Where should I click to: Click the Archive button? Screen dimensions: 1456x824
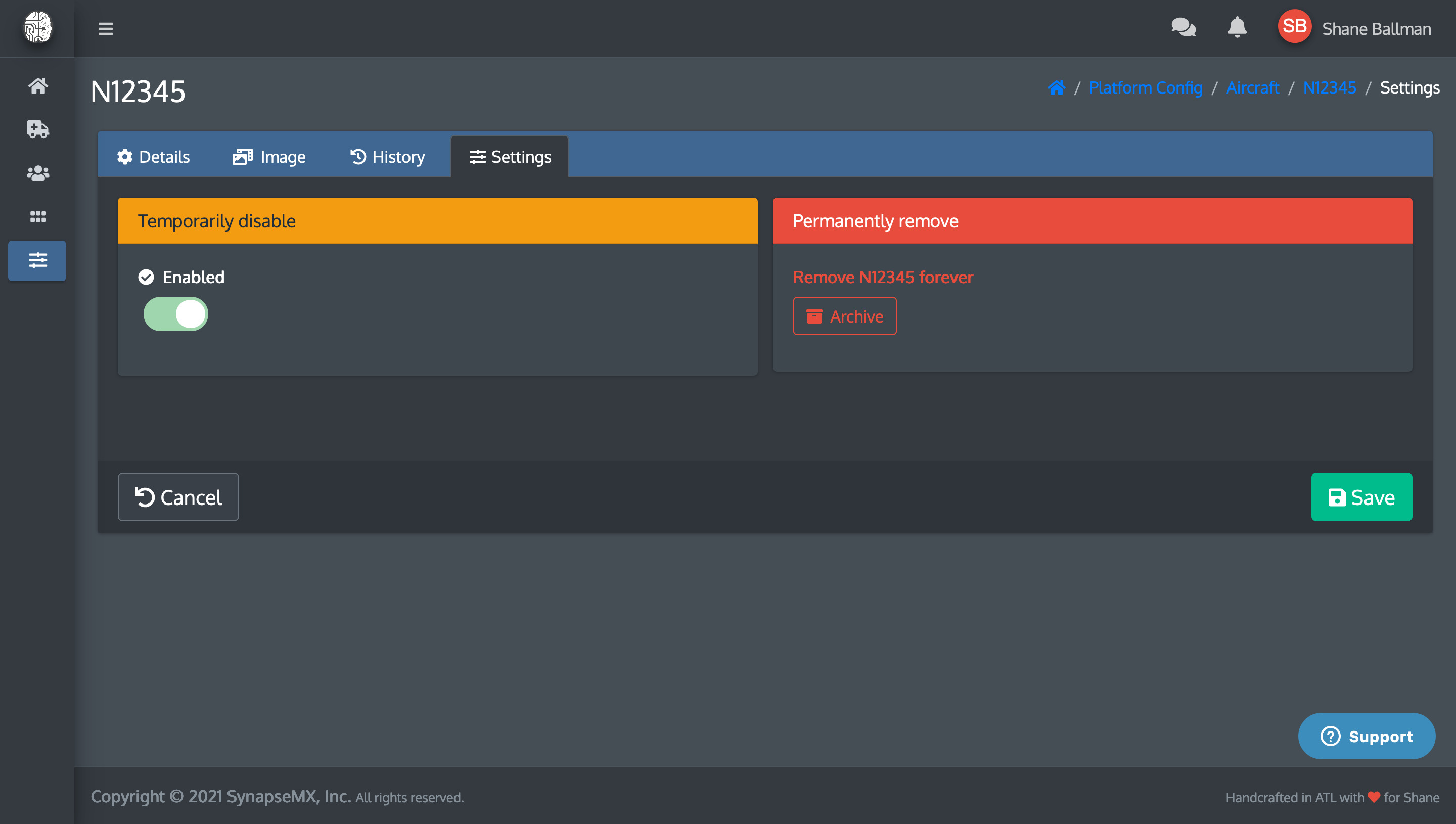[844, 316]
